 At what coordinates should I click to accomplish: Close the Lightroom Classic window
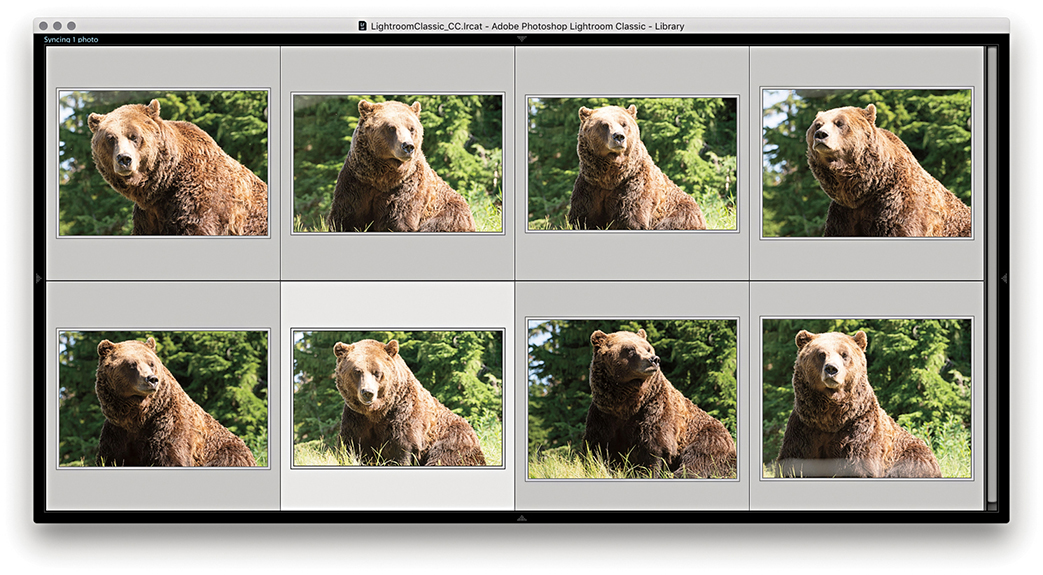[43, 25]
